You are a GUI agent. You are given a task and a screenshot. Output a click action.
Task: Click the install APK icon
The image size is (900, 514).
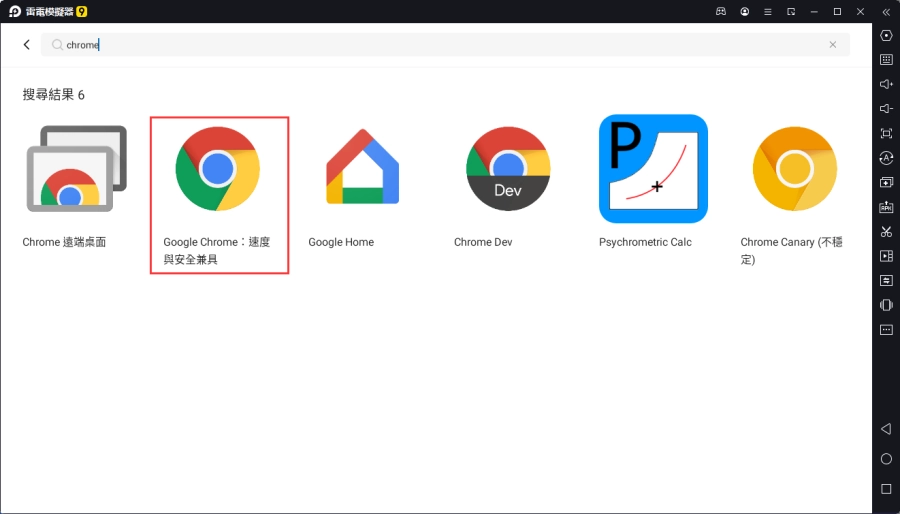tap(886, 207)
